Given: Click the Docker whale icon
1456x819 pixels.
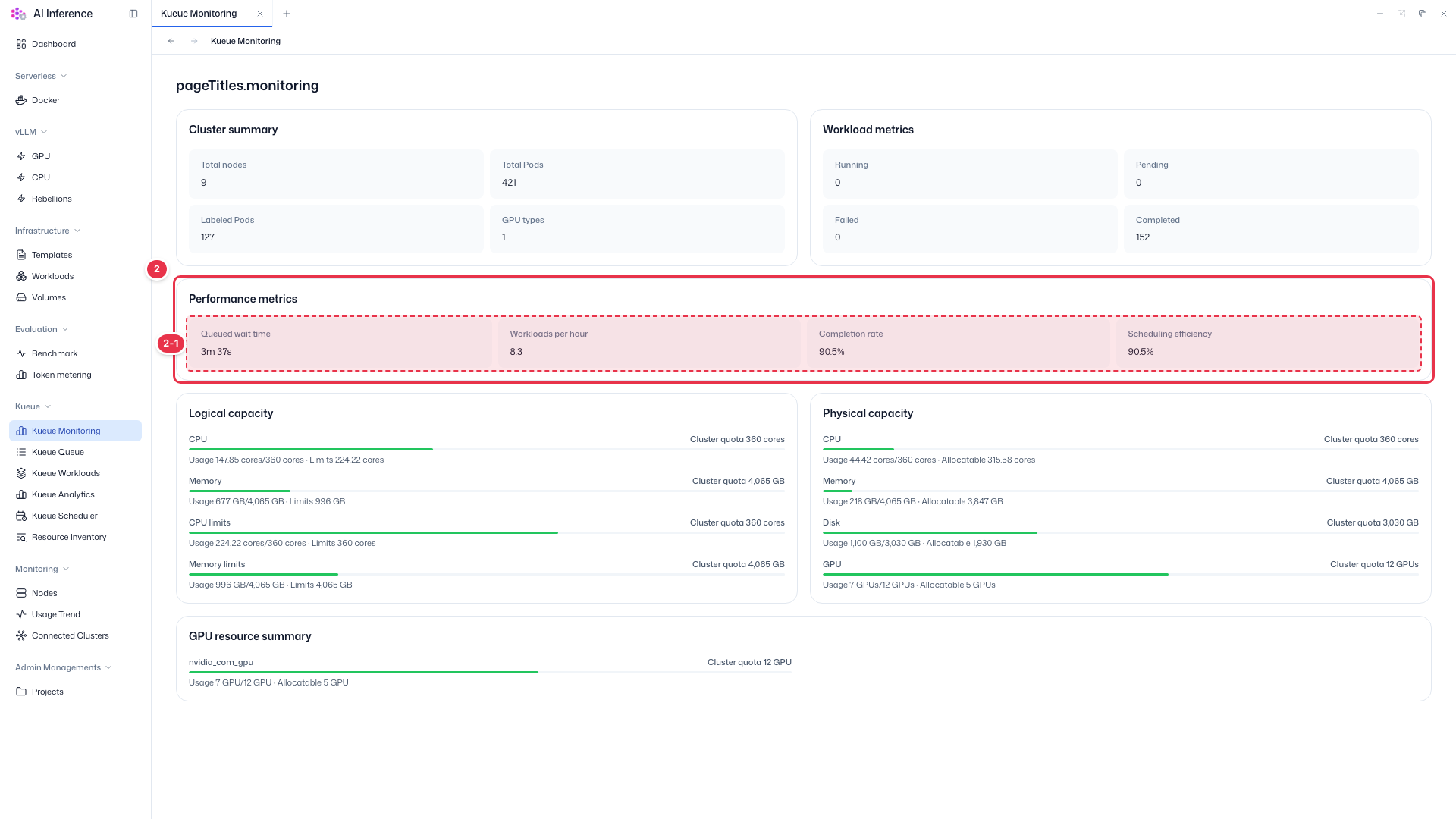Looking at the screenshot, I should point(21,100).
